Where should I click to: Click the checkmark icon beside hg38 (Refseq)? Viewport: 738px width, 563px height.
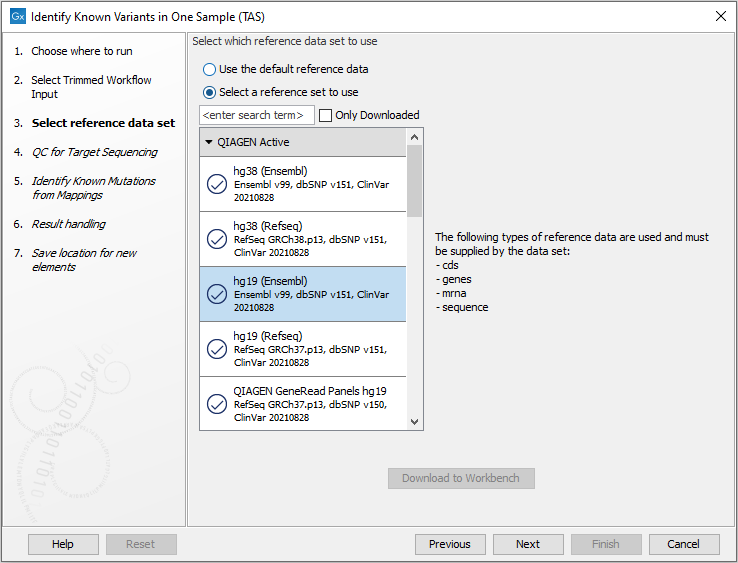216,240
